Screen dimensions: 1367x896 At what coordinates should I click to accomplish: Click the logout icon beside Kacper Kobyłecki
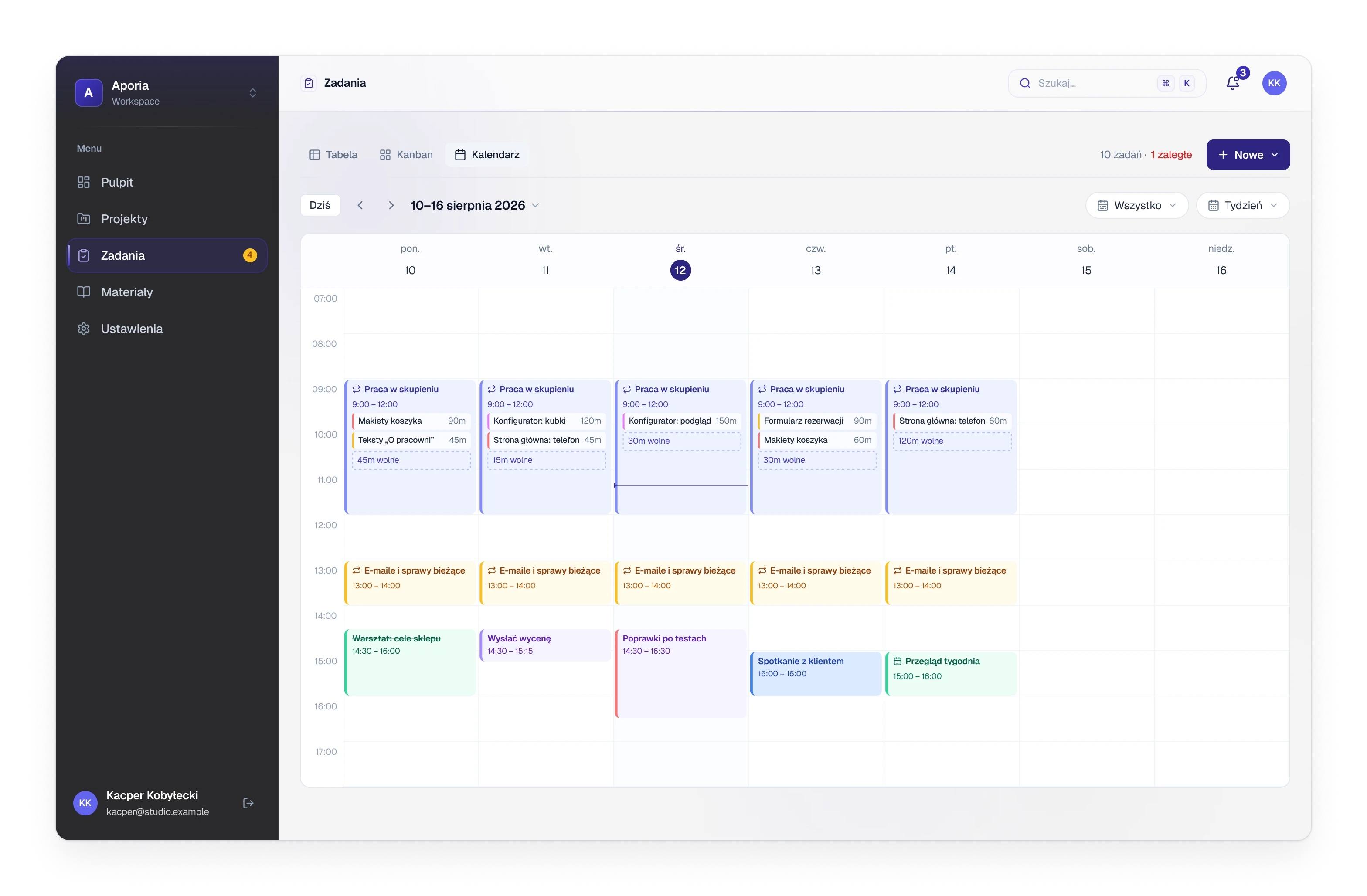tap(248, 803)
